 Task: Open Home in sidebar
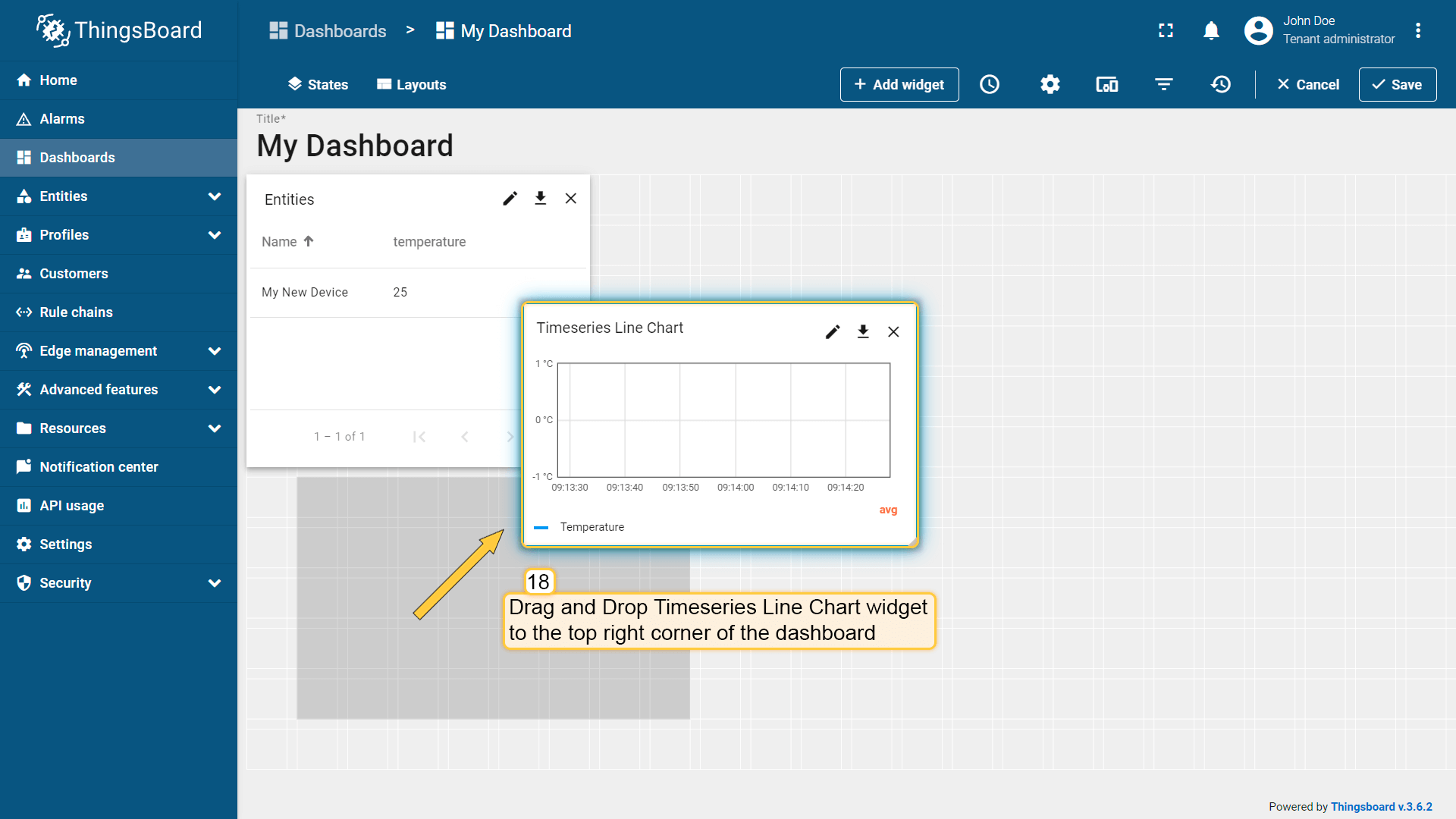click(118, 80)
